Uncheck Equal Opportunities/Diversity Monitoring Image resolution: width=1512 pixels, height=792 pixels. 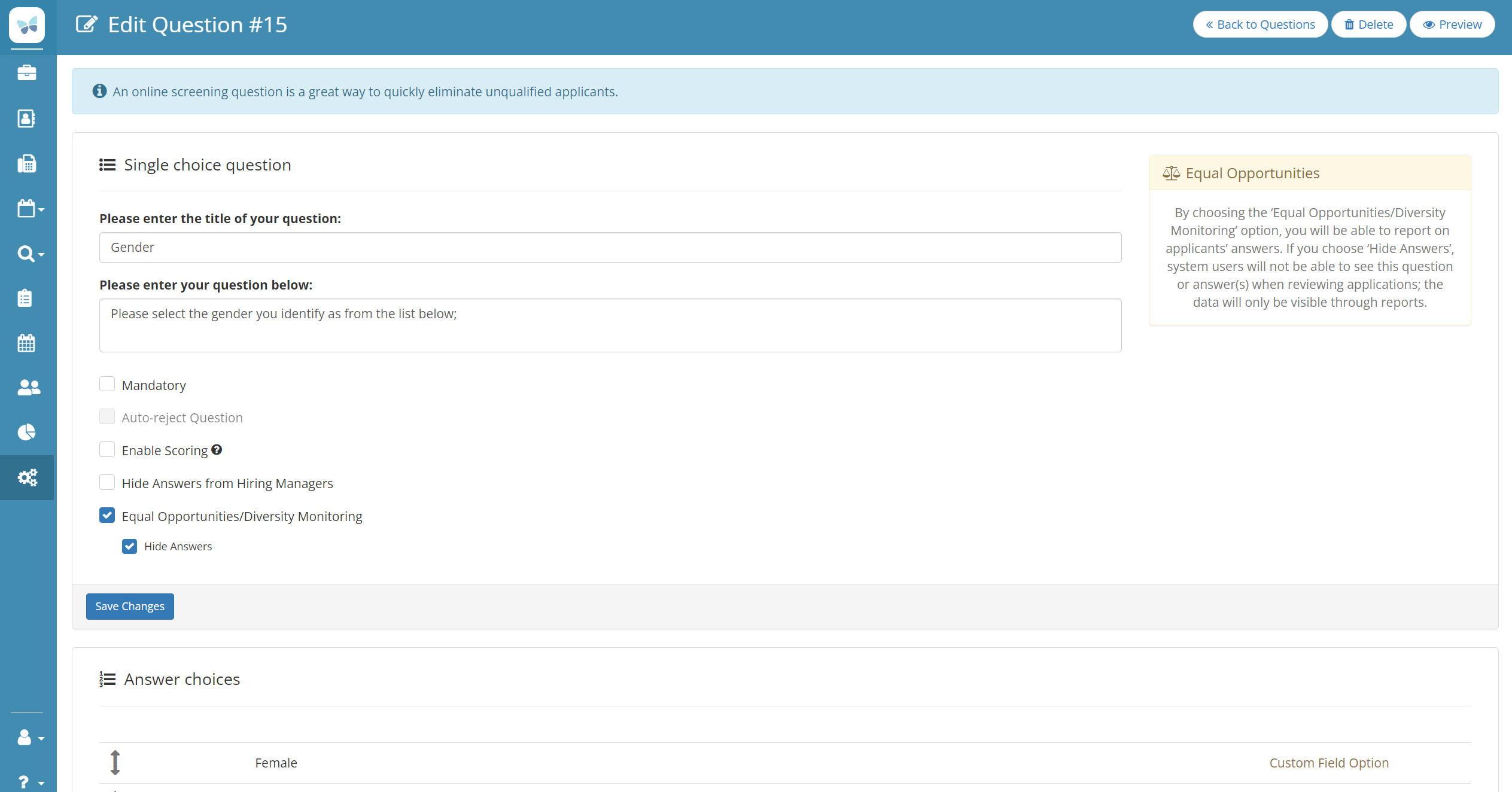tap(107, 515)
